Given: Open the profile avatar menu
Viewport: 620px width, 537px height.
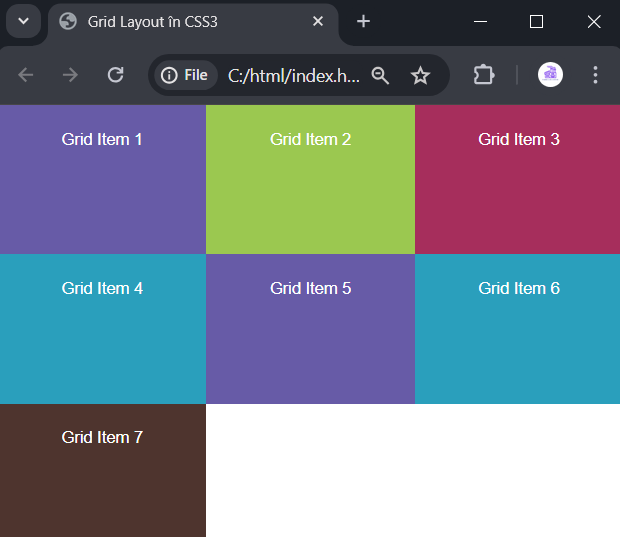Looking at the screenshot, I should [x=550, y=75].
